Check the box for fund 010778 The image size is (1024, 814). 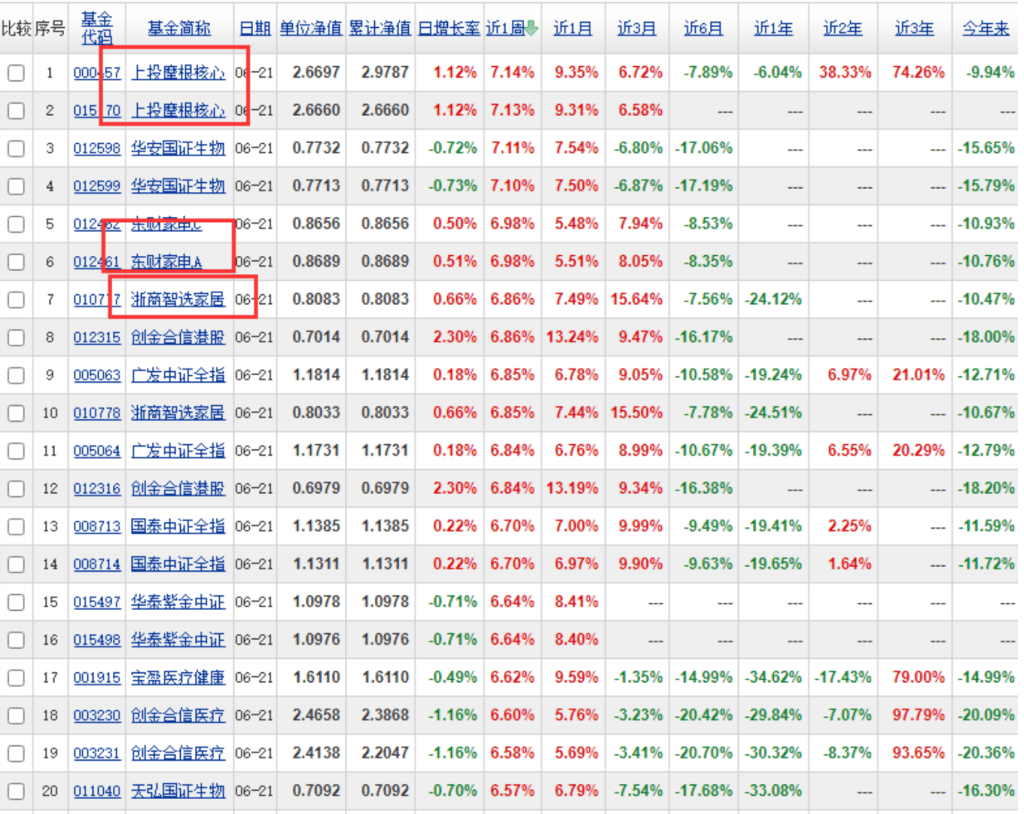coord(16,414)
